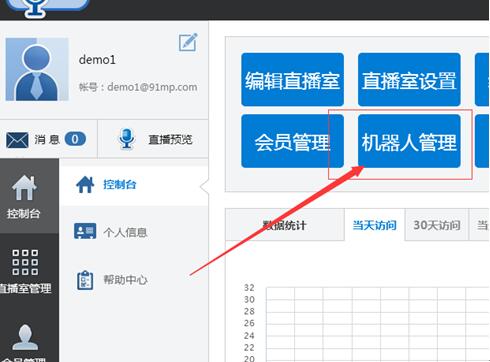The width and height of the screenshot is (490, 362).
Task: Click the 直播预览 microphone icon
Action: click(x=127, y=139)
